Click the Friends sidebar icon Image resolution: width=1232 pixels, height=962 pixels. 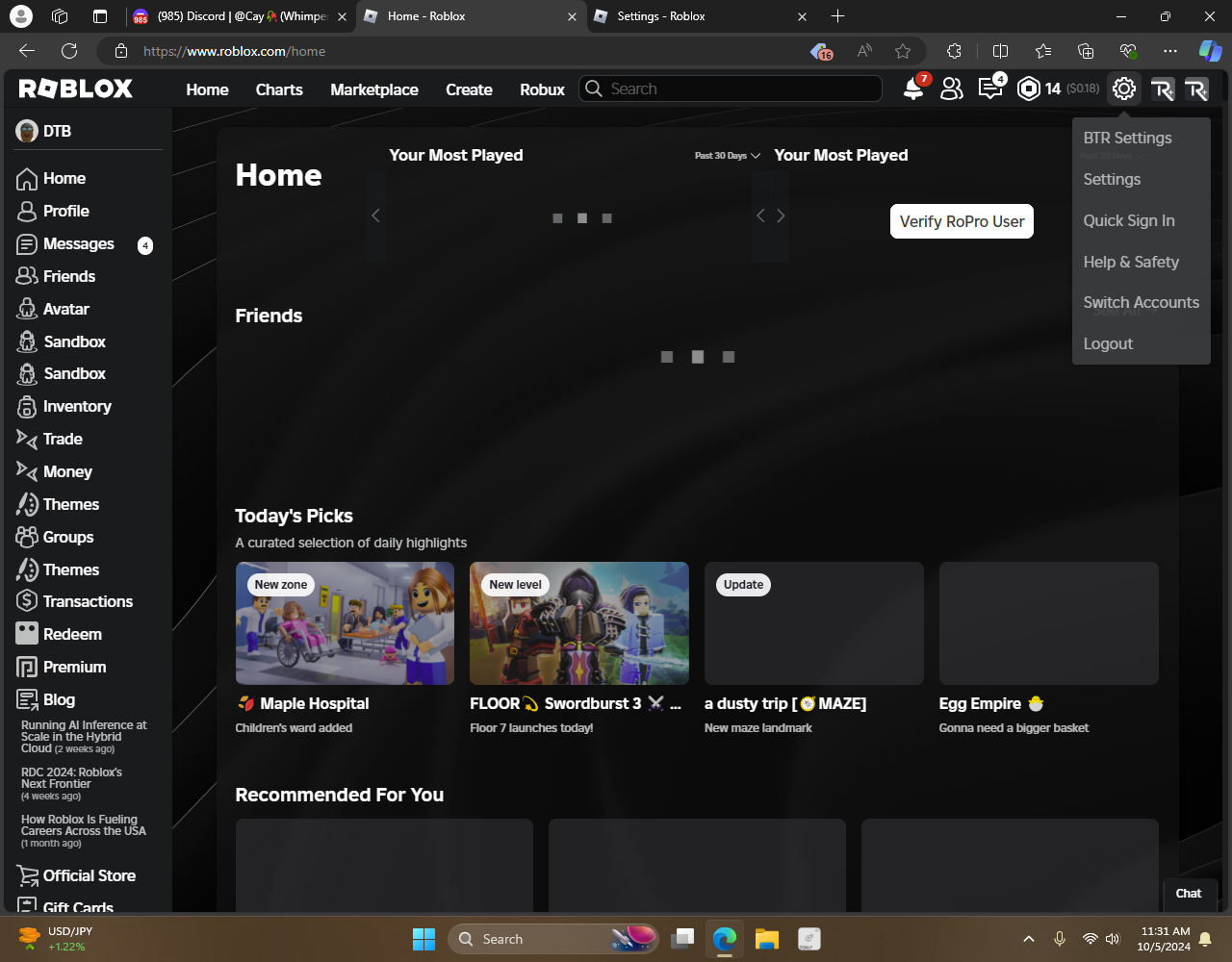[27, 277]
